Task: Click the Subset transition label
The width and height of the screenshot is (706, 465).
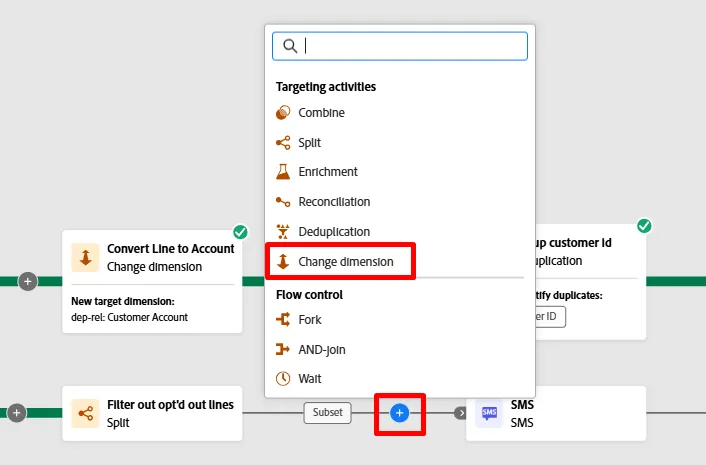Action: point(327,412)
